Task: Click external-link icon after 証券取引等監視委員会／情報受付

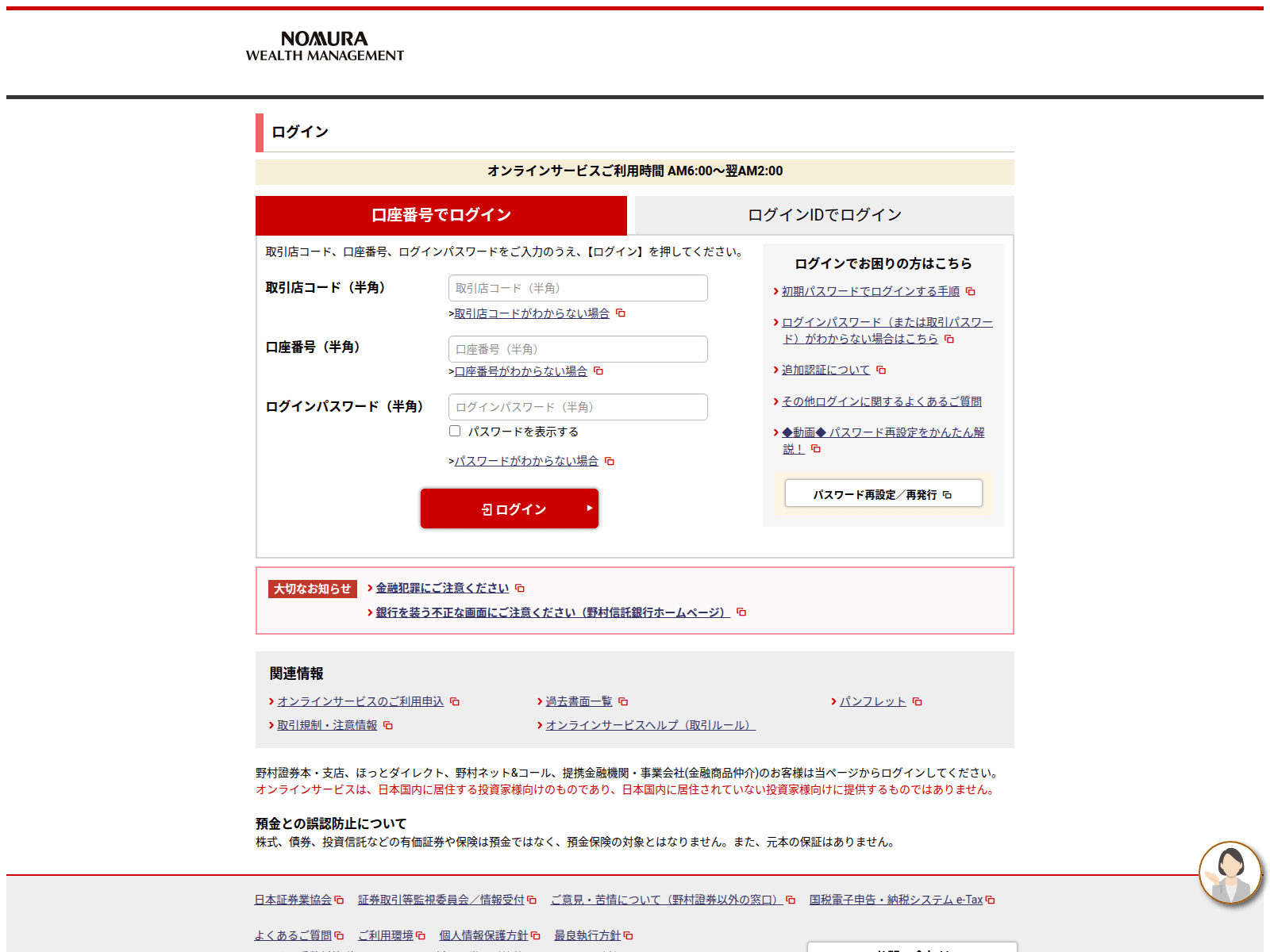Action: pos(532,900)
